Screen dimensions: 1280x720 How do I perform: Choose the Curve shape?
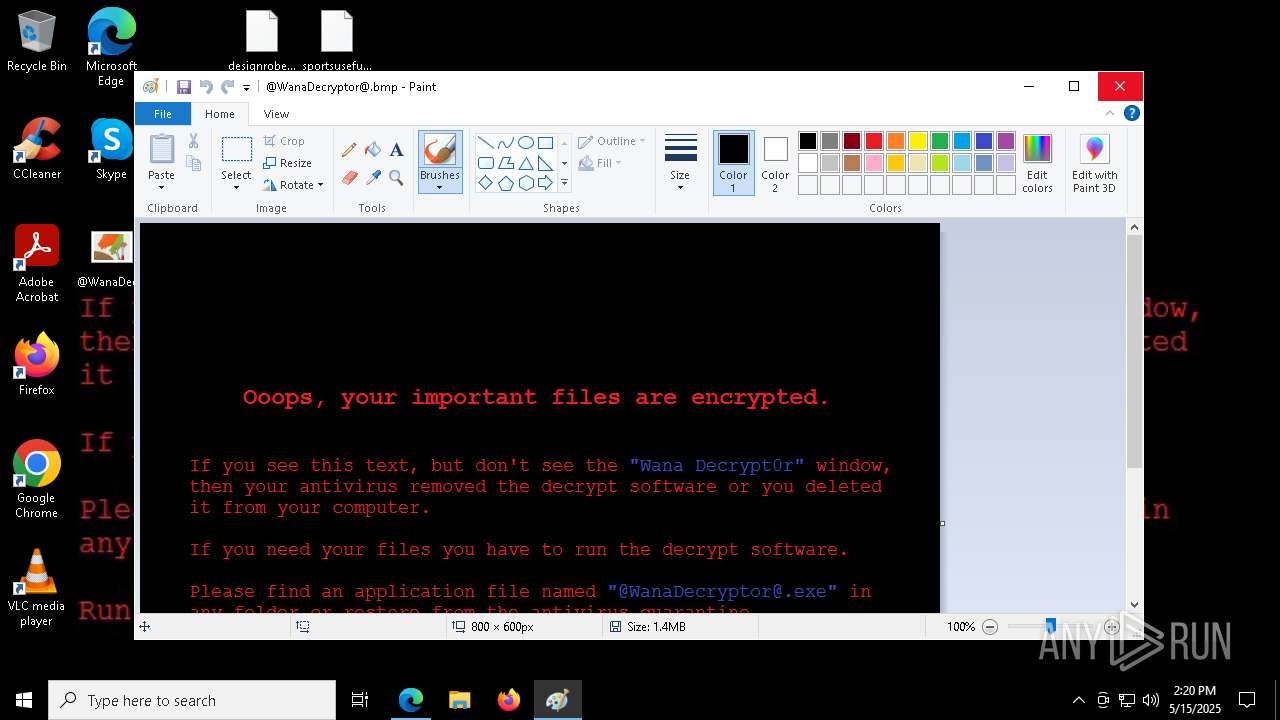click(x=505, y=142)
